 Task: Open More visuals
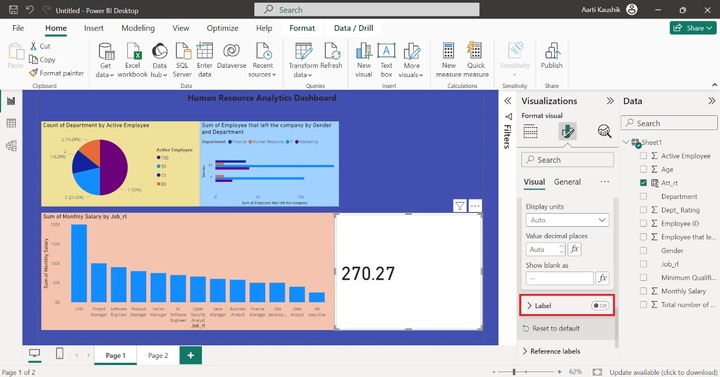tap(411, 60)
